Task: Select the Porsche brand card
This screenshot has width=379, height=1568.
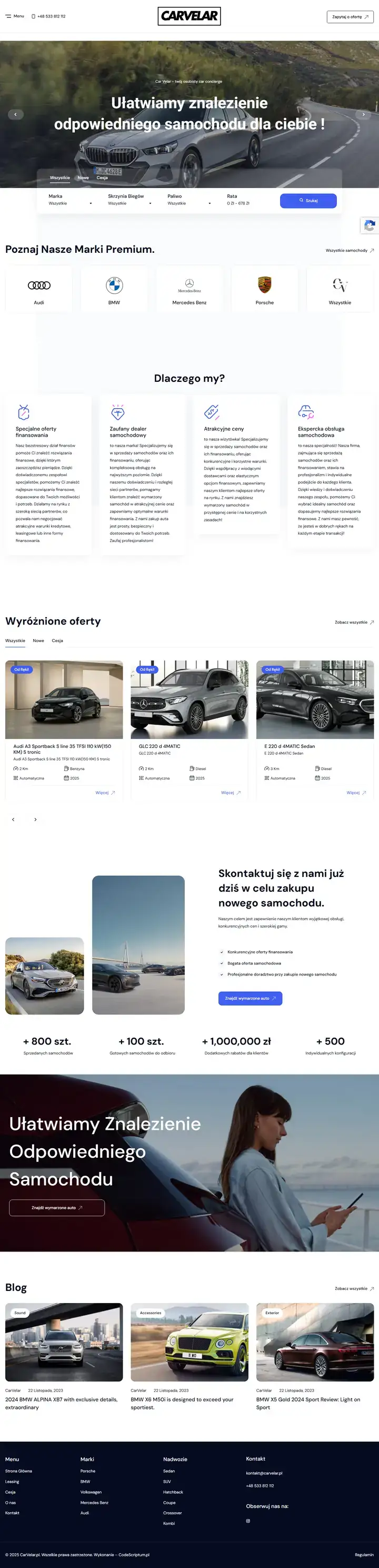Action: click(265, 289)
